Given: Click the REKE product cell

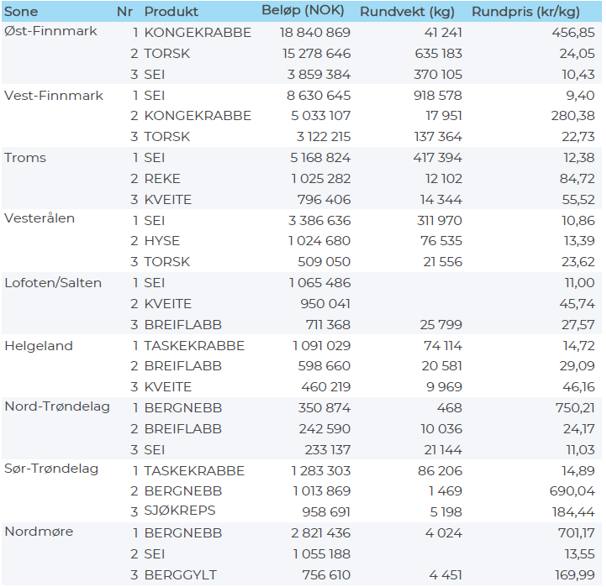Looking at the screenshot, I should [162, 178].
